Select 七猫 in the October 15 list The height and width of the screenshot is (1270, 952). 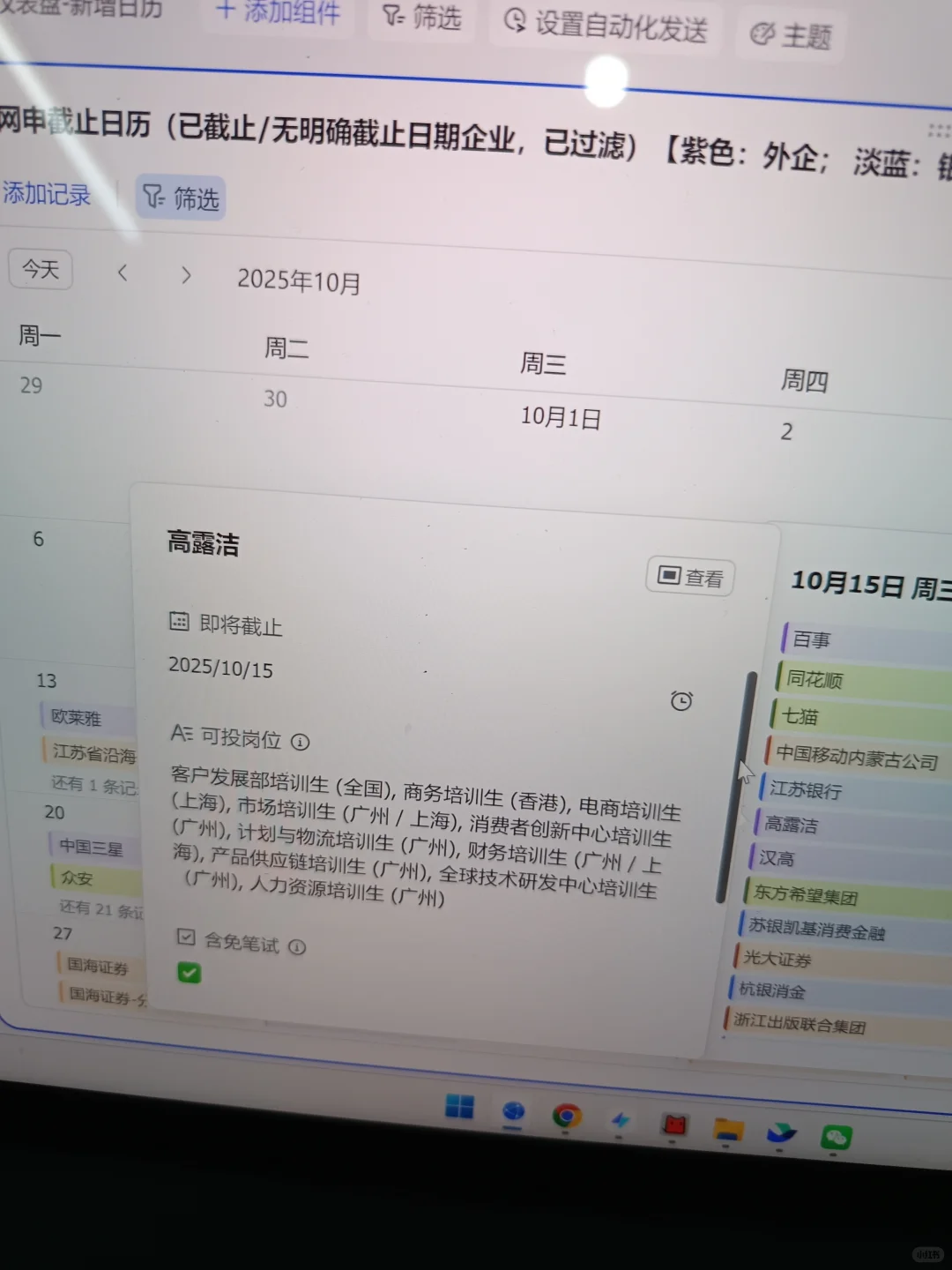(860, 718)
